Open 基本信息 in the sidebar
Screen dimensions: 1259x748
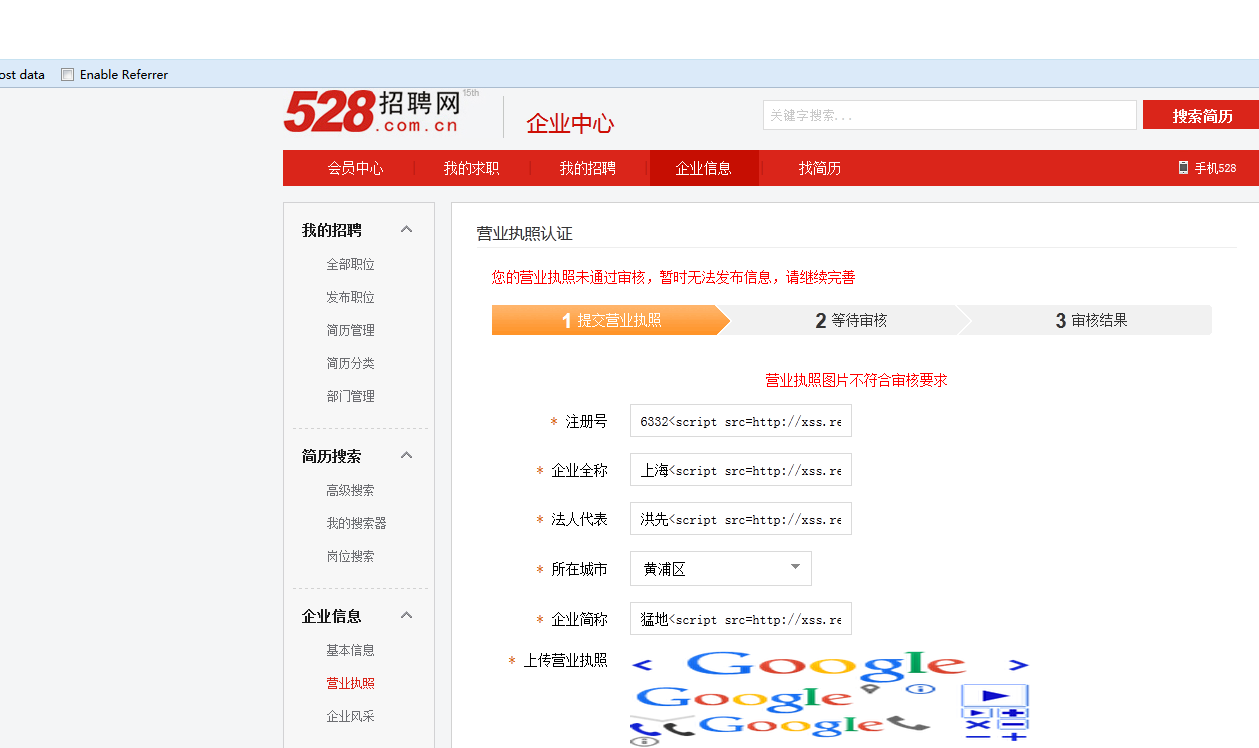[x=350, y=651]
